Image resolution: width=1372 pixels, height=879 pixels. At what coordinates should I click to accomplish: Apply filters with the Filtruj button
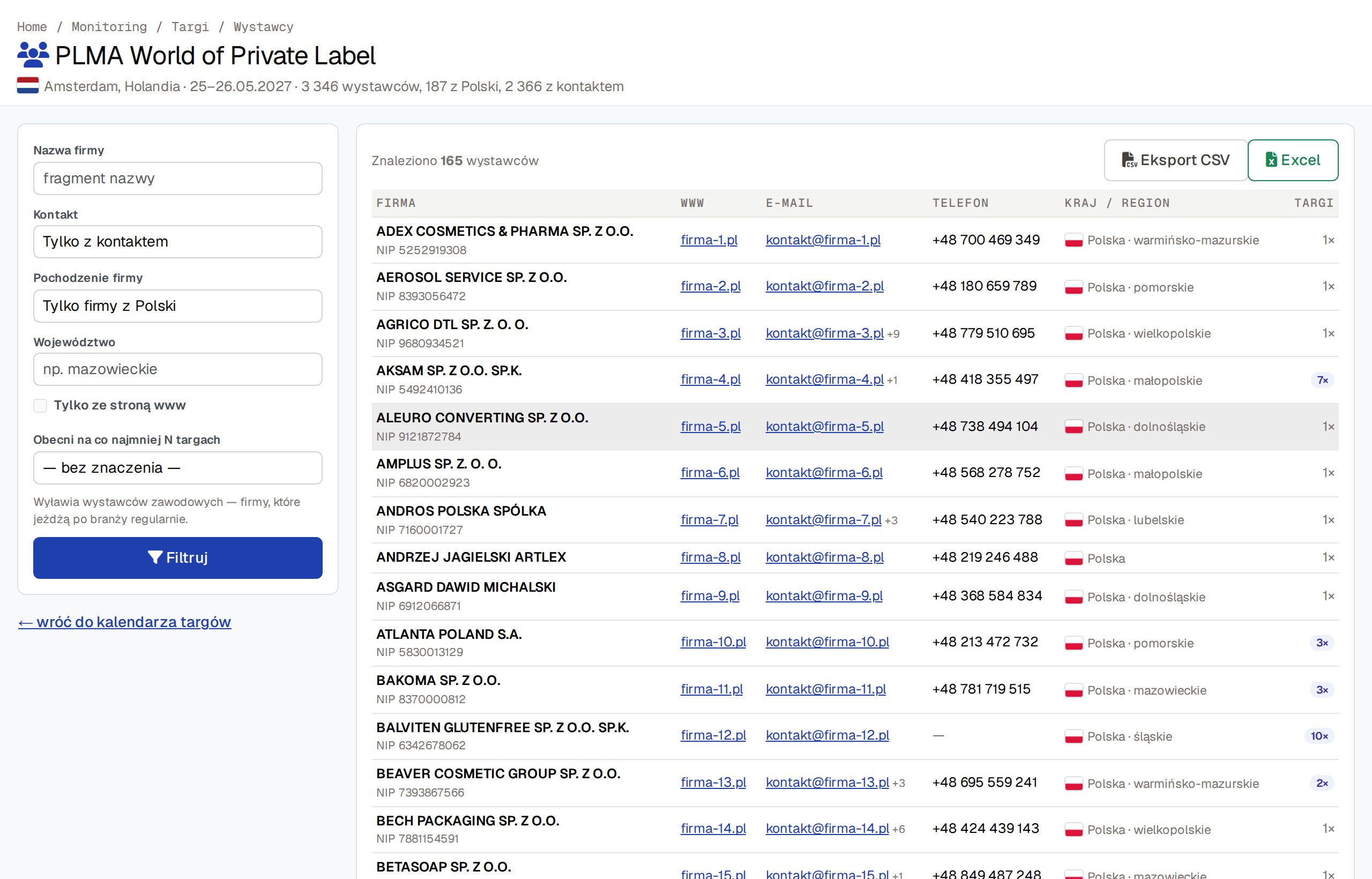point(177,557)
